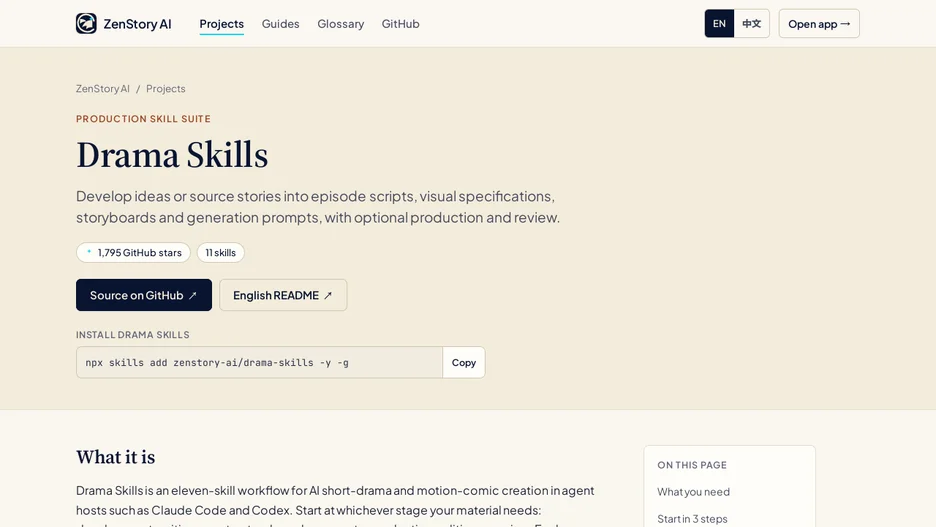Jump to Start in 3 steps section
This screenshot has height=527, width=936.
click(692, 519)
